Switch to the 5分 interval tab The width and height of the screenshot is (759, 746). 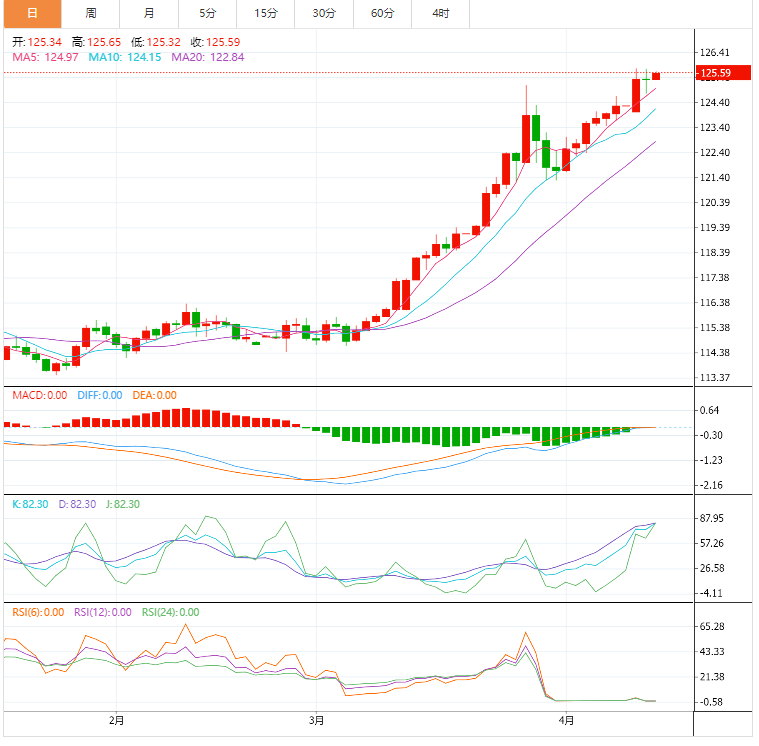207,13
